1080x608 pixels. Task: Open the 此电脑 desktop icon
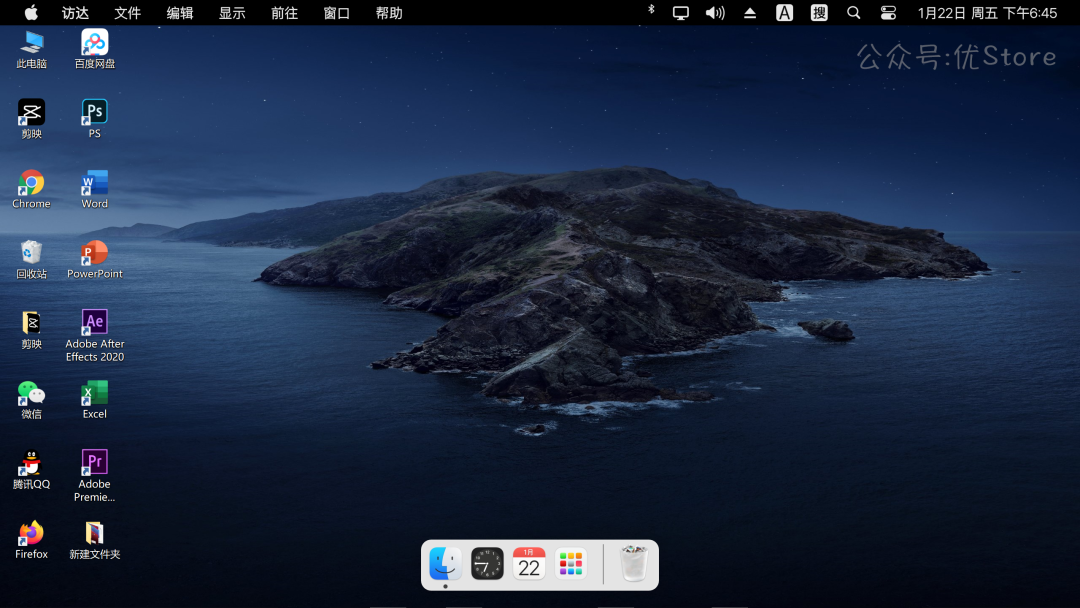click(31, 49)
